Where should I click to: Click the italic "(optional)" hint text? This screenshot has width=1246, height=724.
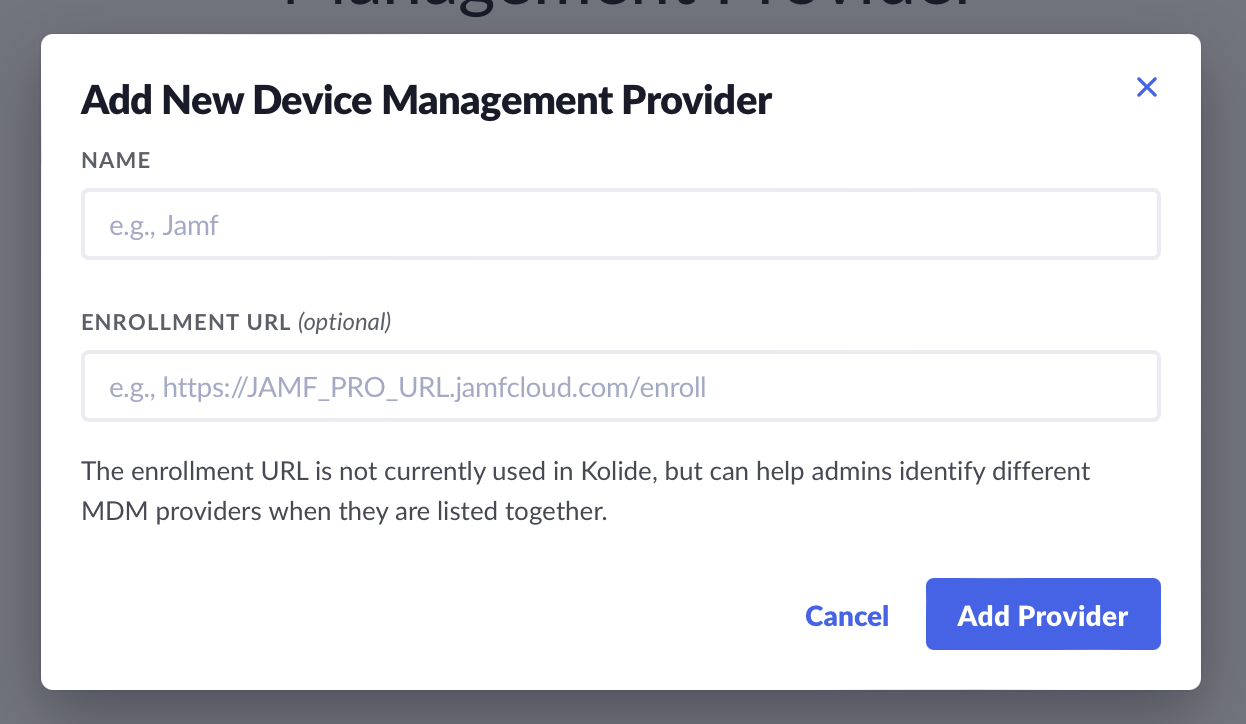pos(345,322)
